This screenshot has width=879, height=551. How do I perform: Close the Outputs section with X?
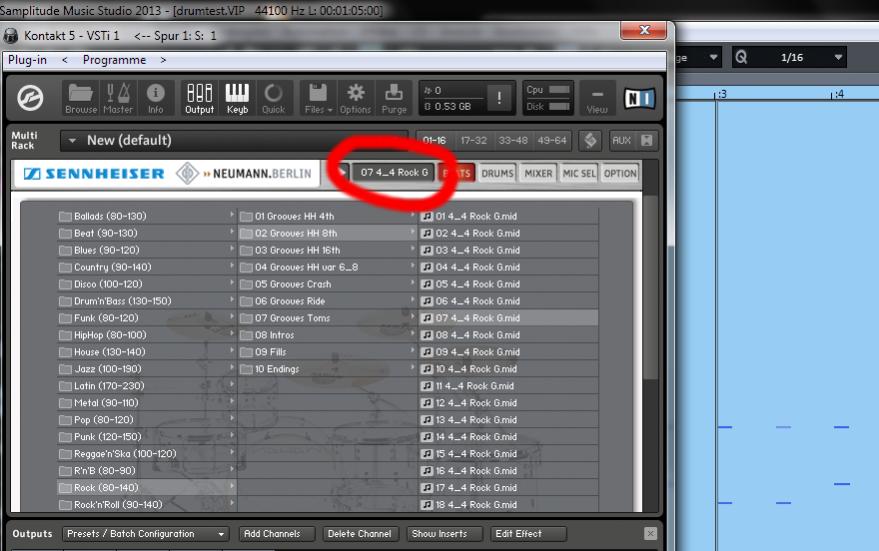(650, 534)
